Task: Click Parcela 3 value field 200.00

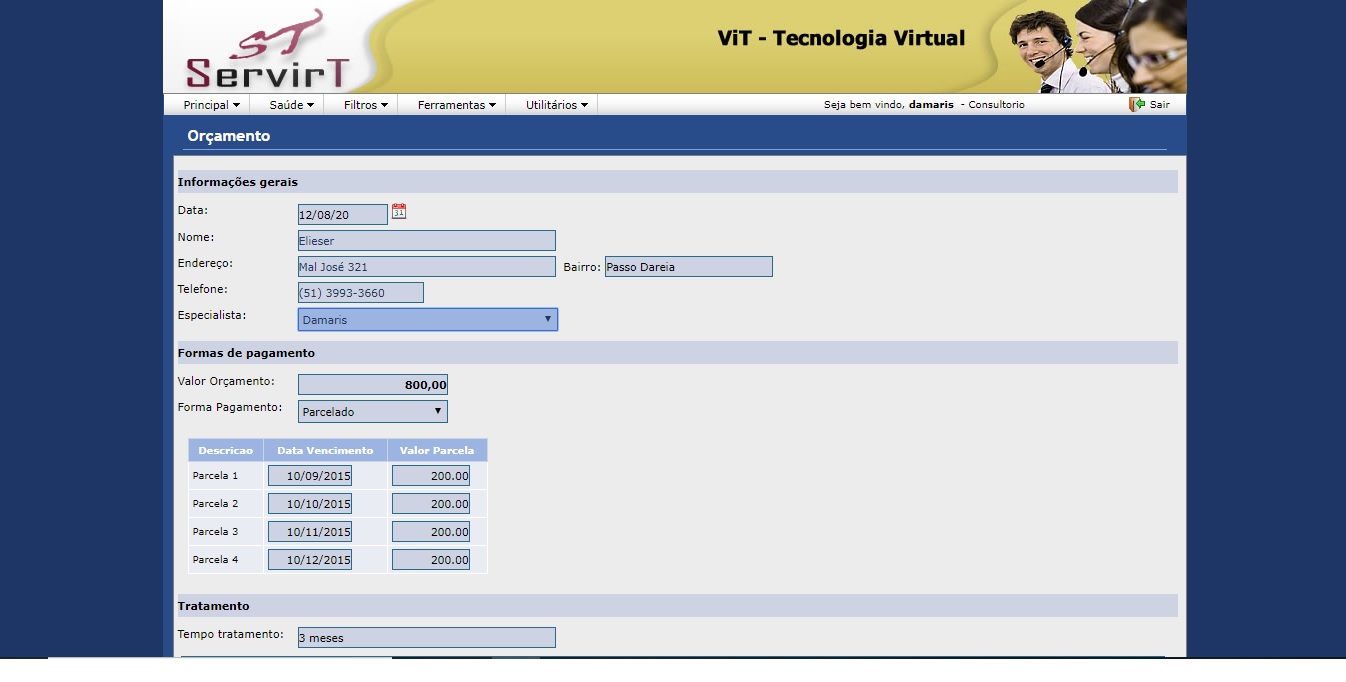Action: [431, 532]
